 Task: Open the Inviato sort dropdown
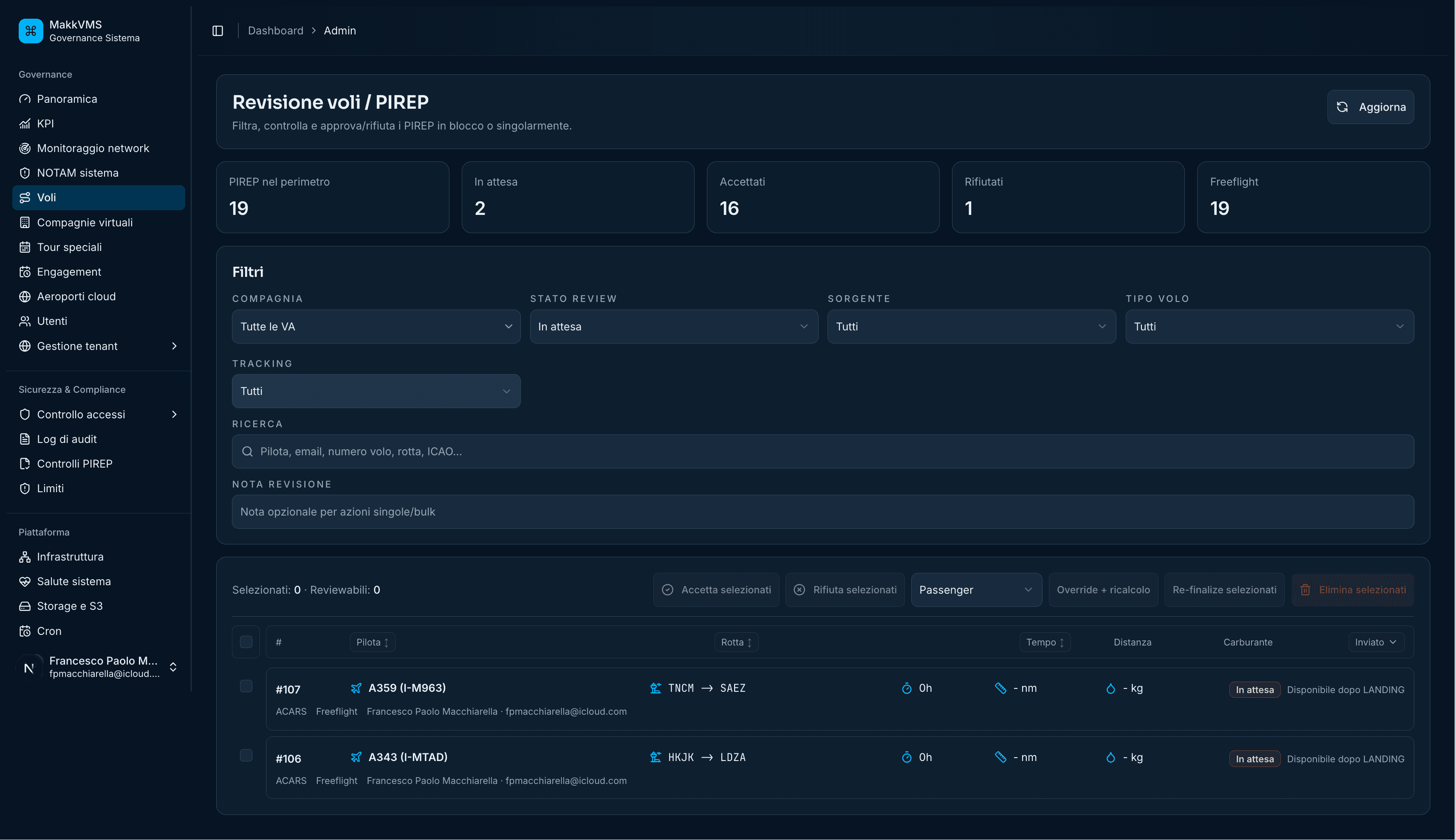(1376, 642)
